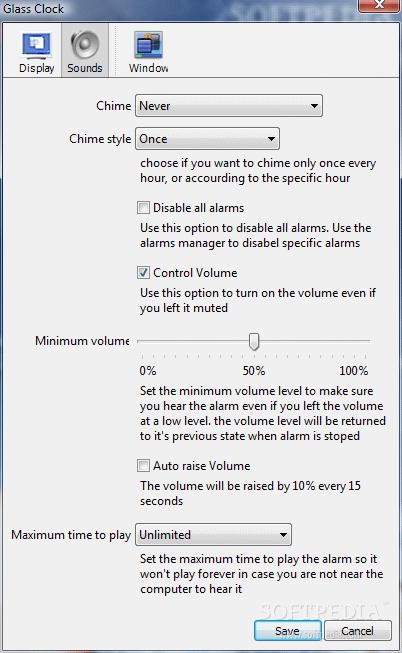Open the Window settings icon
Viewport: 402px width, 653px height.
[x=148, y=45]
